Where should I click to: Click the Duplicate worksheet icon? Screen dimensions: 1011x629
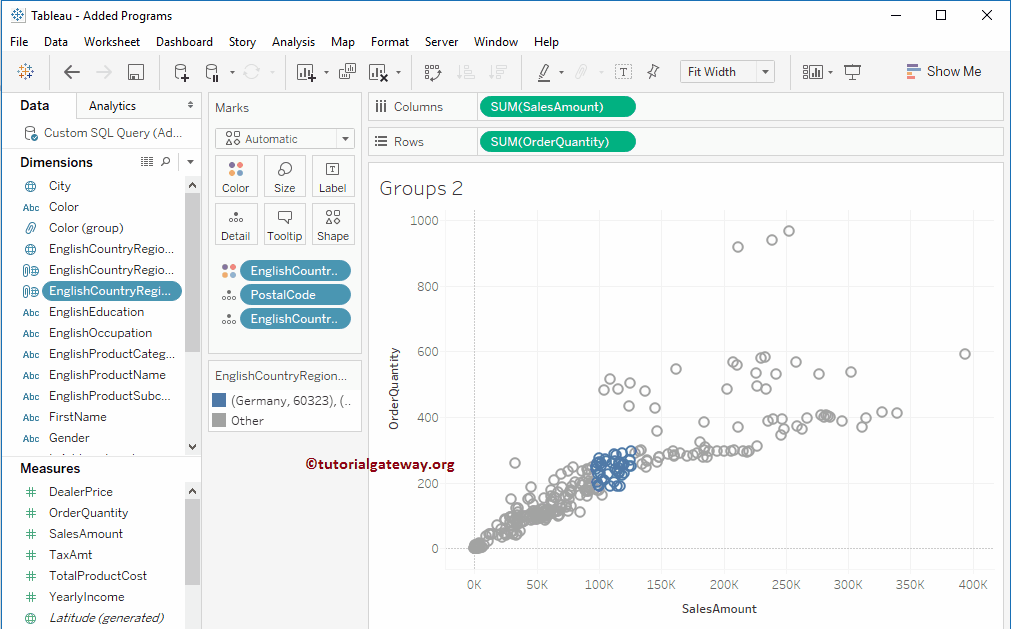pos(347,72)
